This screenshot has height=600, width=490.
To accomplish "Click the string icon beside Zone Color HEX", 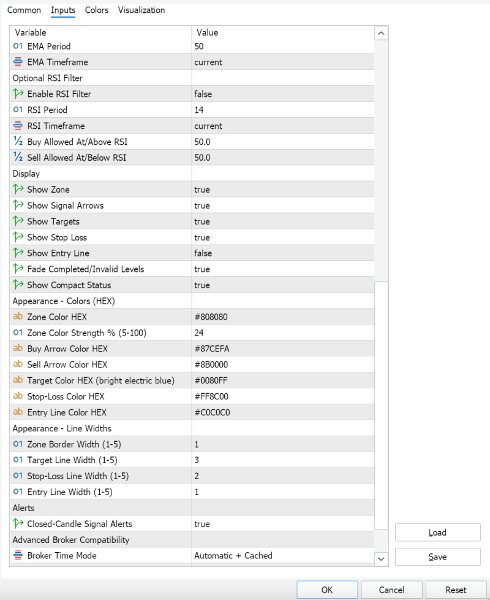I will (x=18, y=316).
